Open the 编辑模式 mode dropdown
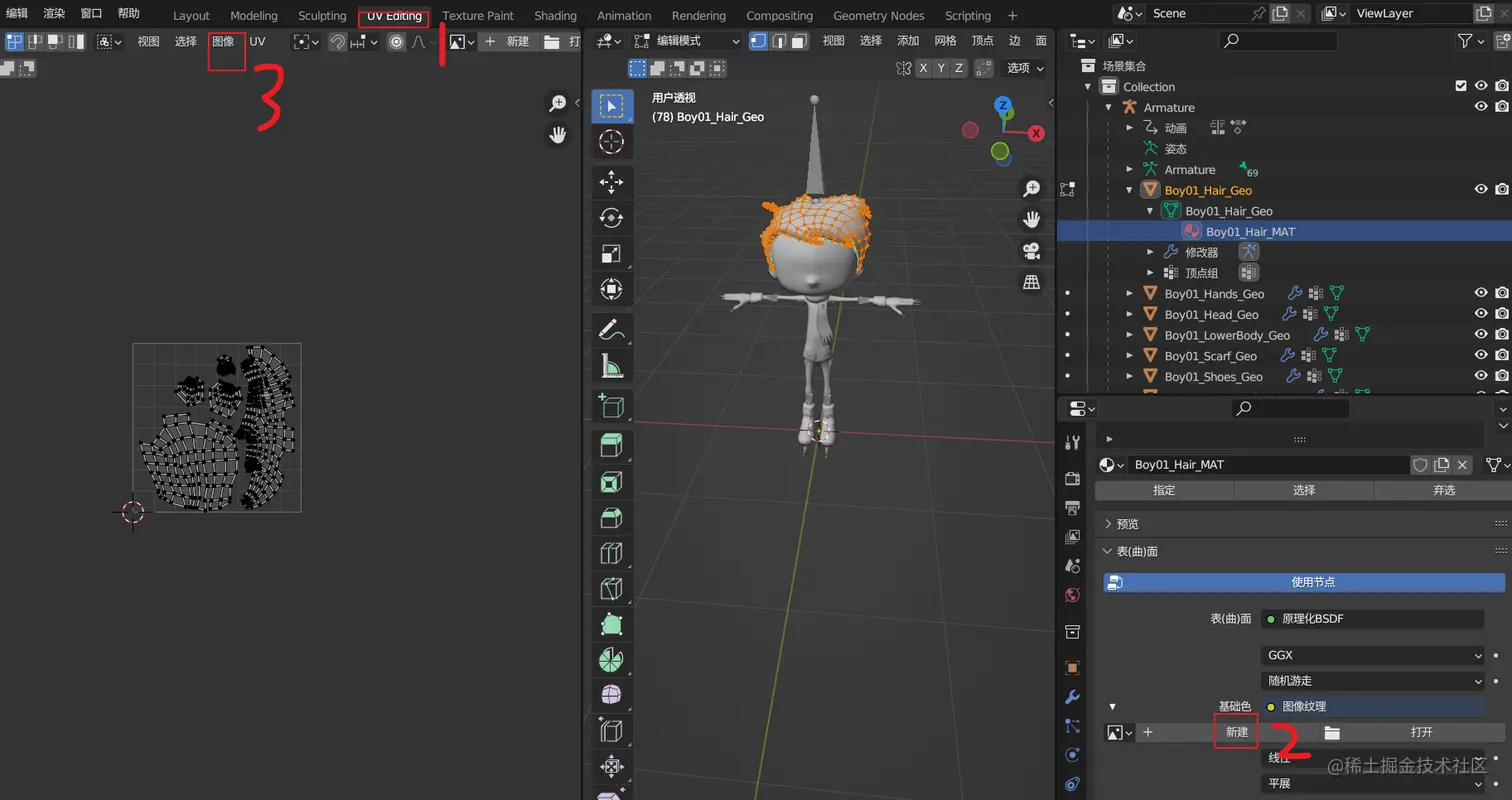1512x800 pixels. tap(686, 41)
